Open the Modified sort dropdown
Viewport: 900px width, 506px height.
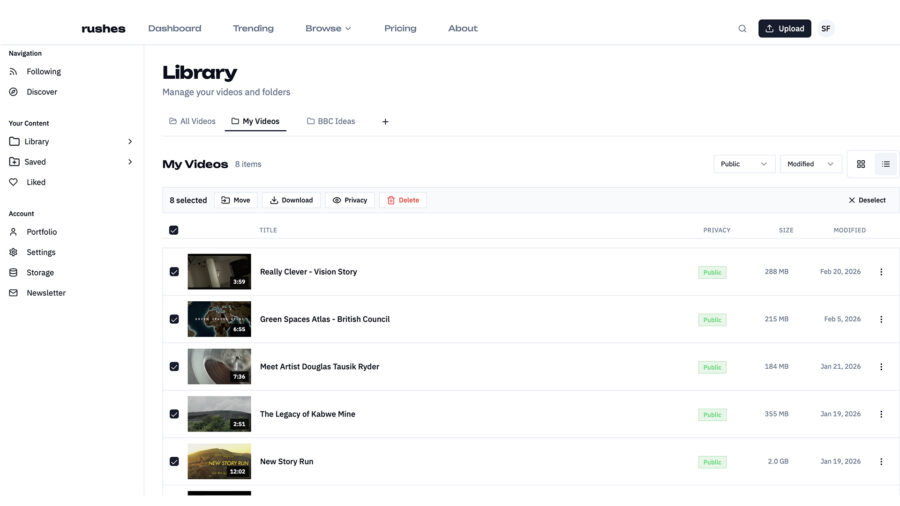tap(810, 164)
